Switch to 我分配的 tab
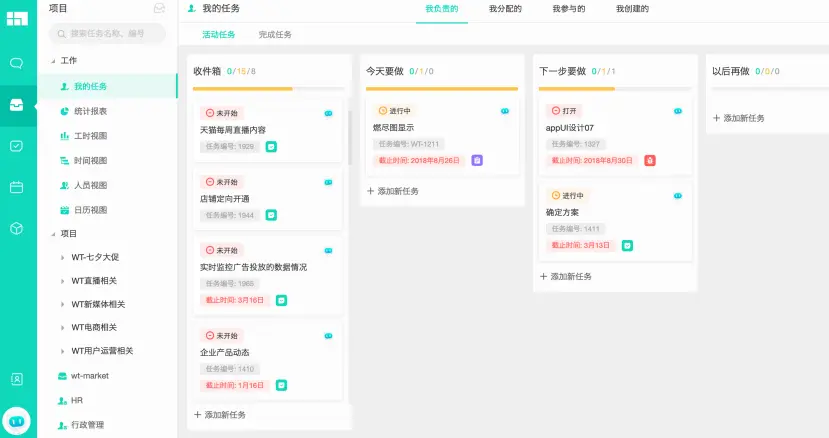This screenshot has height=438, width=829. 505,8
